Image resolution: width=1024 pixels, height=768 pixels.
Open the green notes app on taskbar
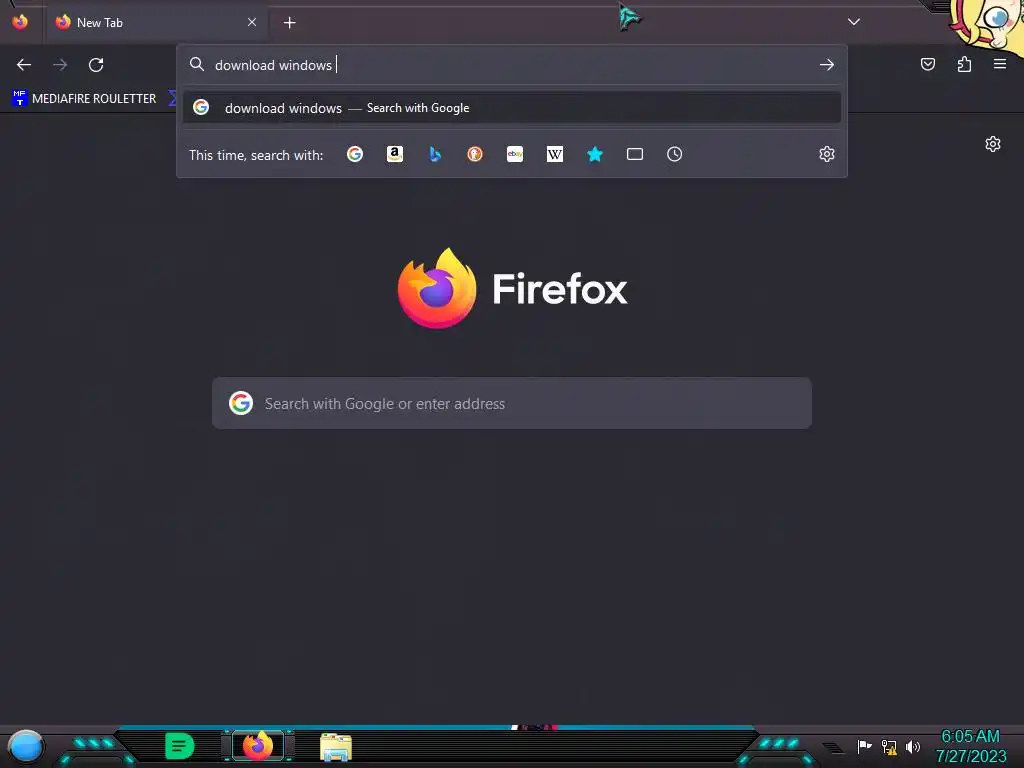coord(180,746)
